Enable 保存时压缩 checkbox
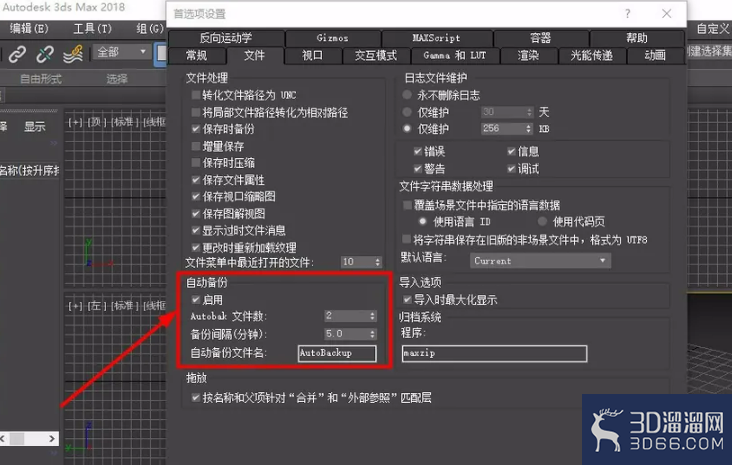732x465 pixels. tap(196, 162)
